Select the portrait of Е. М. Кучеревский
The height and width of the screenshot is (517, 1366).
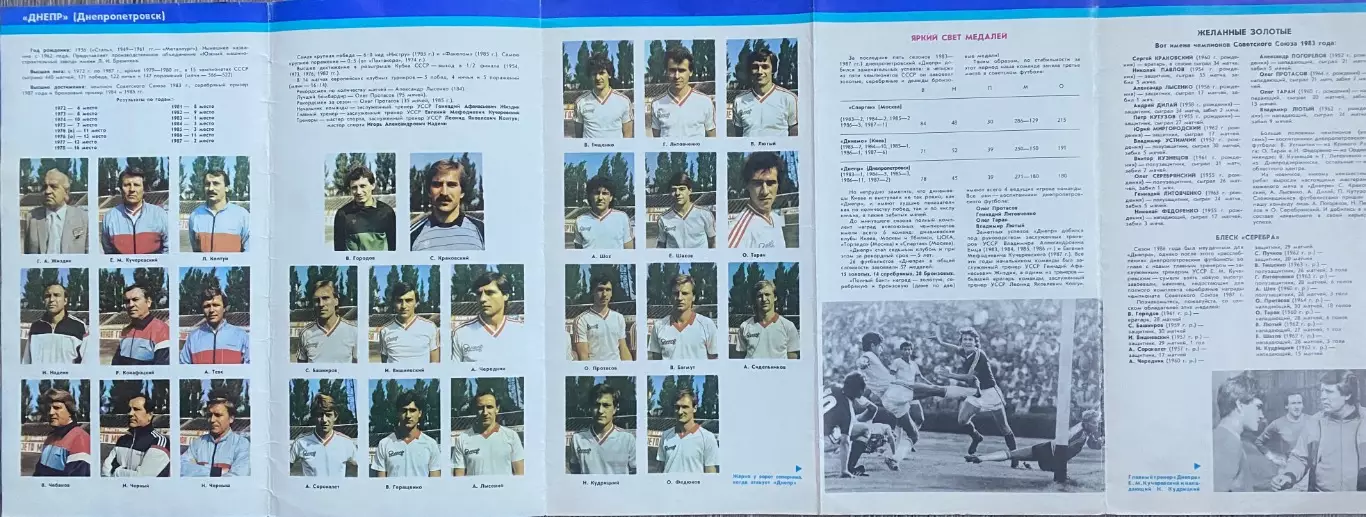coord(134,206)
